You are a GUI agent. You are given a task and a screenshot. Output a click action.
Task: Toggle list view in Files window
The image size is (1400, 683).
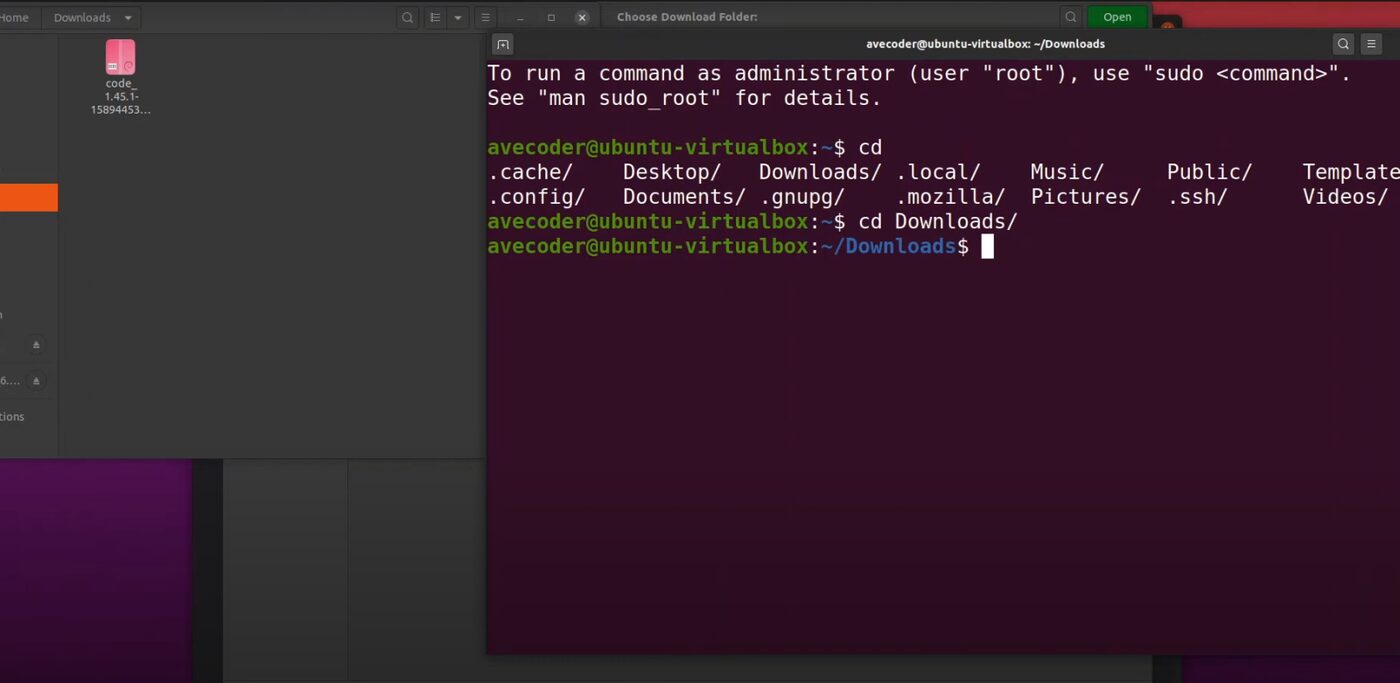435,17
